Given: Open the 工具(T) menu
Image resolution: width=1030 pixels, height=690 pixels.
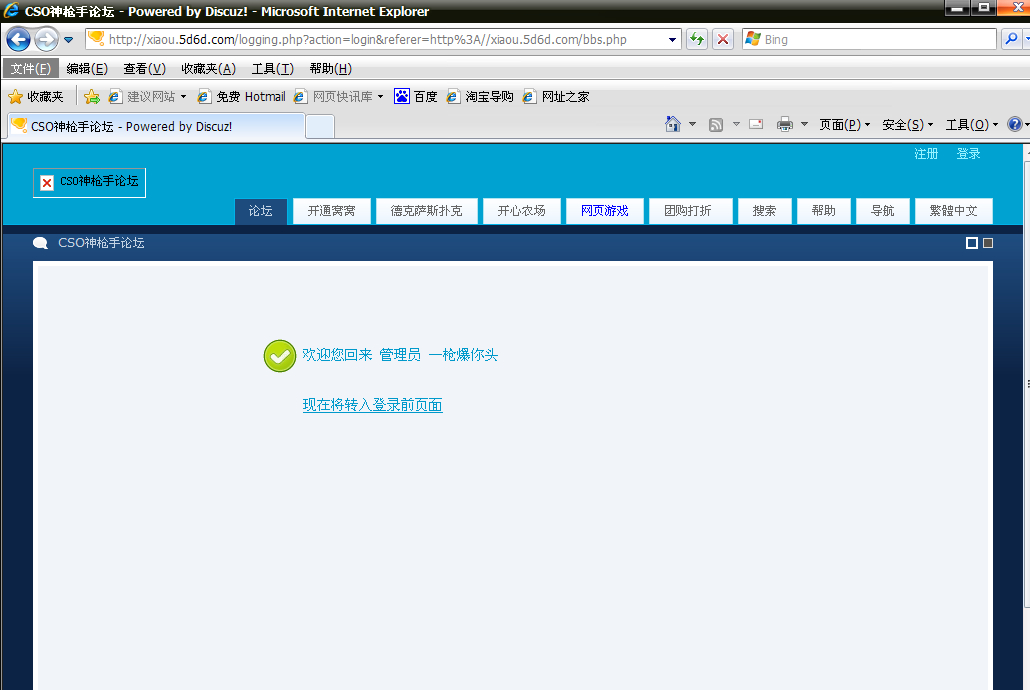Looking at the screenshot, I should point(273,68).
